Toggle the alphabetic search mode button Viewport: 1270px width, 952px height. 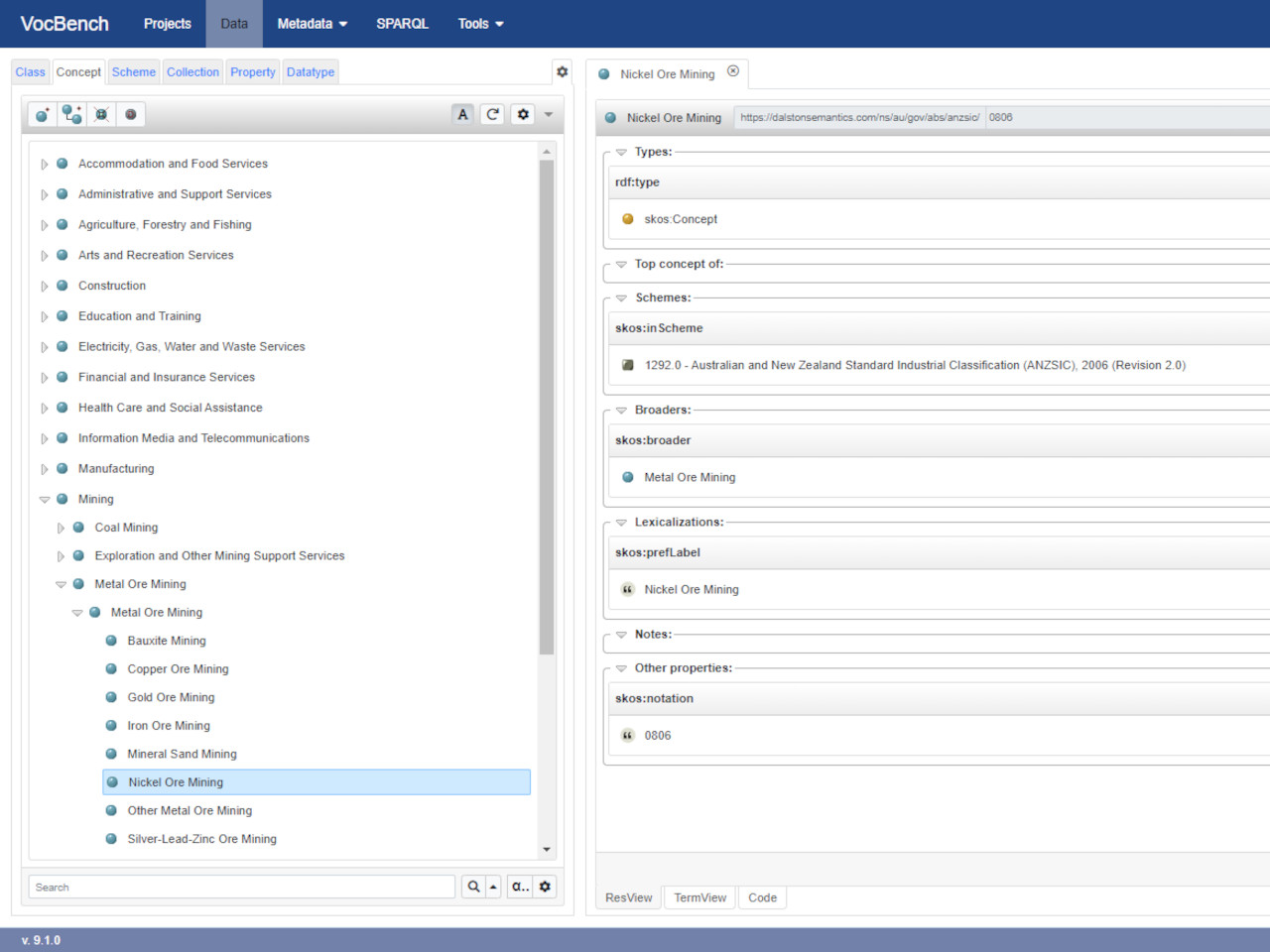(519, 888)
